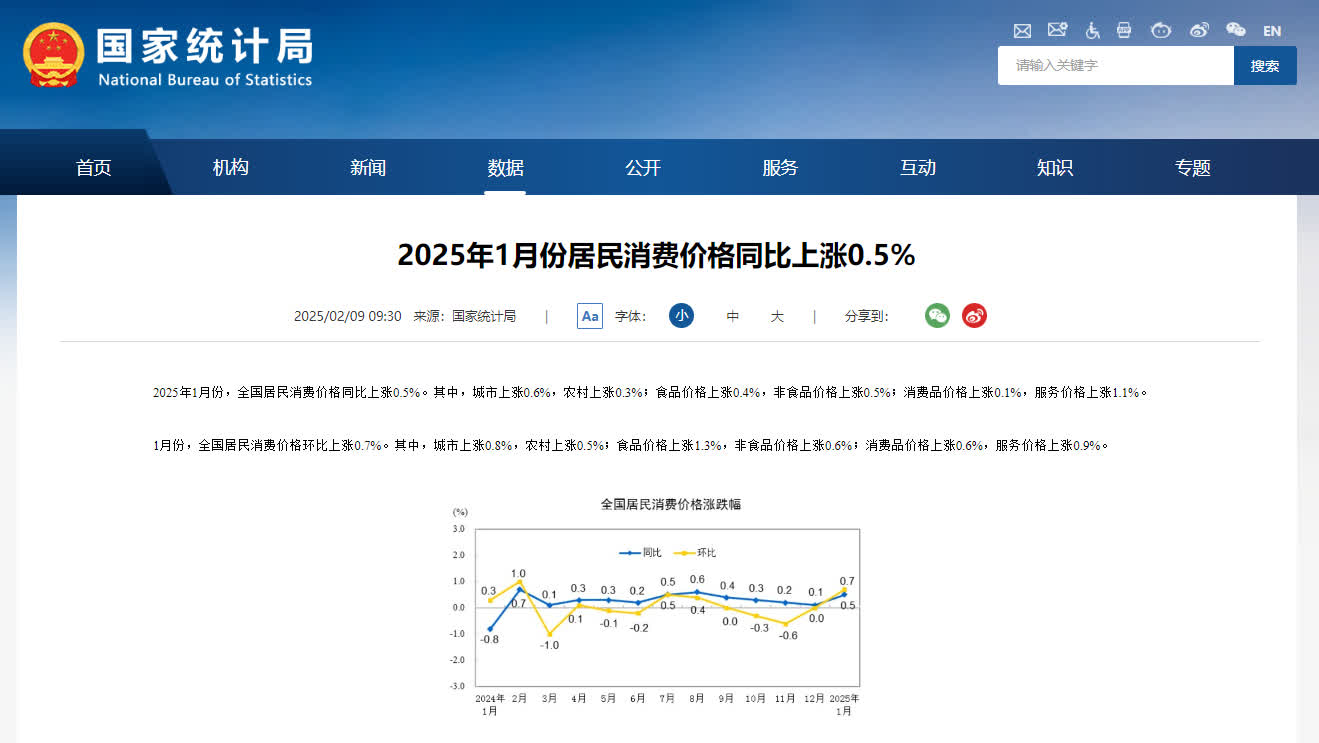Screen dimensions: 1319x743
Task: Open the 服务 navigation menu
Action: pos(780,168)
